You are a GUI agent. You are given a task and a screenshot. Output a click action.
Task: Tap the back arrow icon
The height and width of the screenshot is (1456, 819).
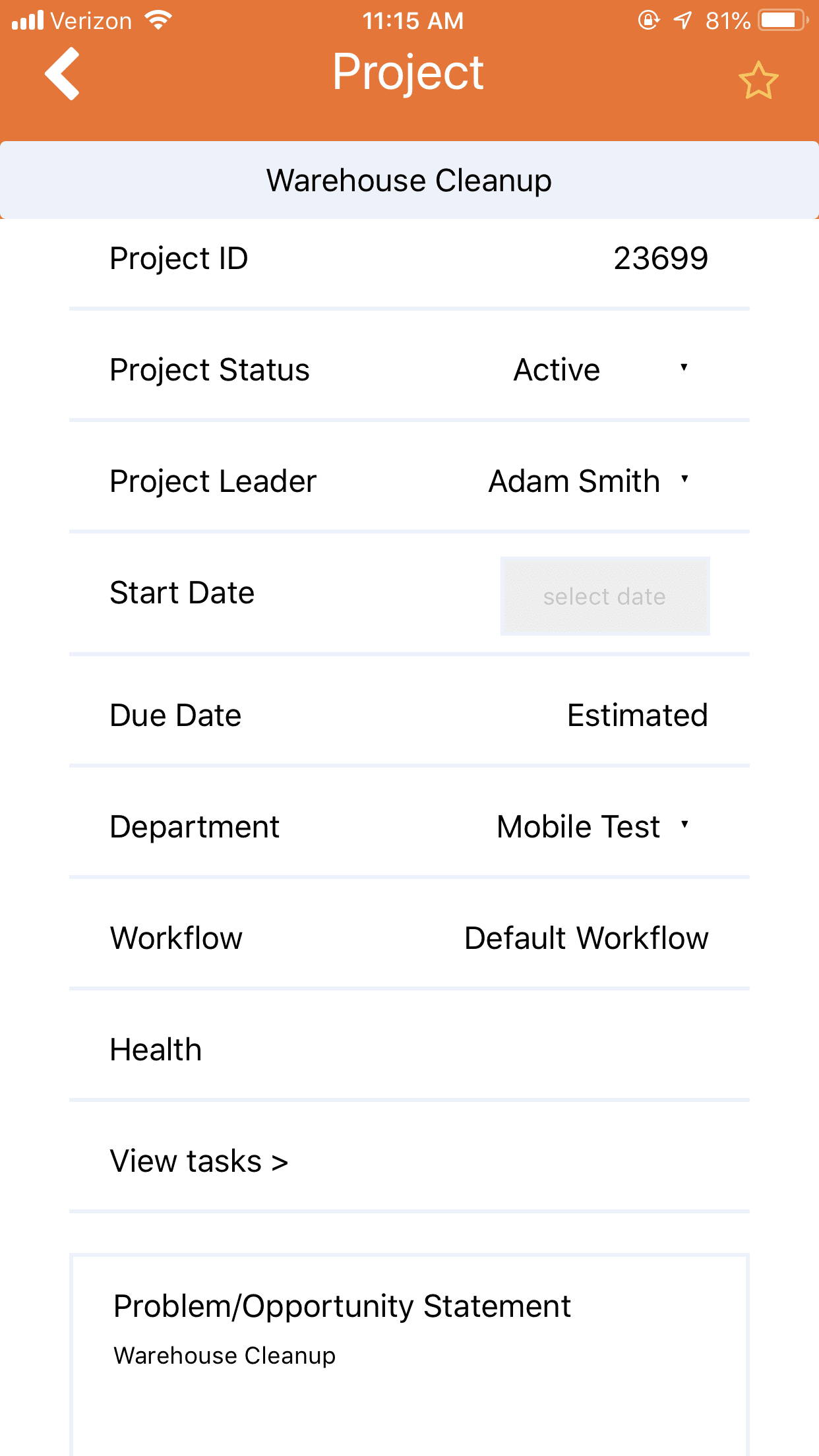pos(63,74)
